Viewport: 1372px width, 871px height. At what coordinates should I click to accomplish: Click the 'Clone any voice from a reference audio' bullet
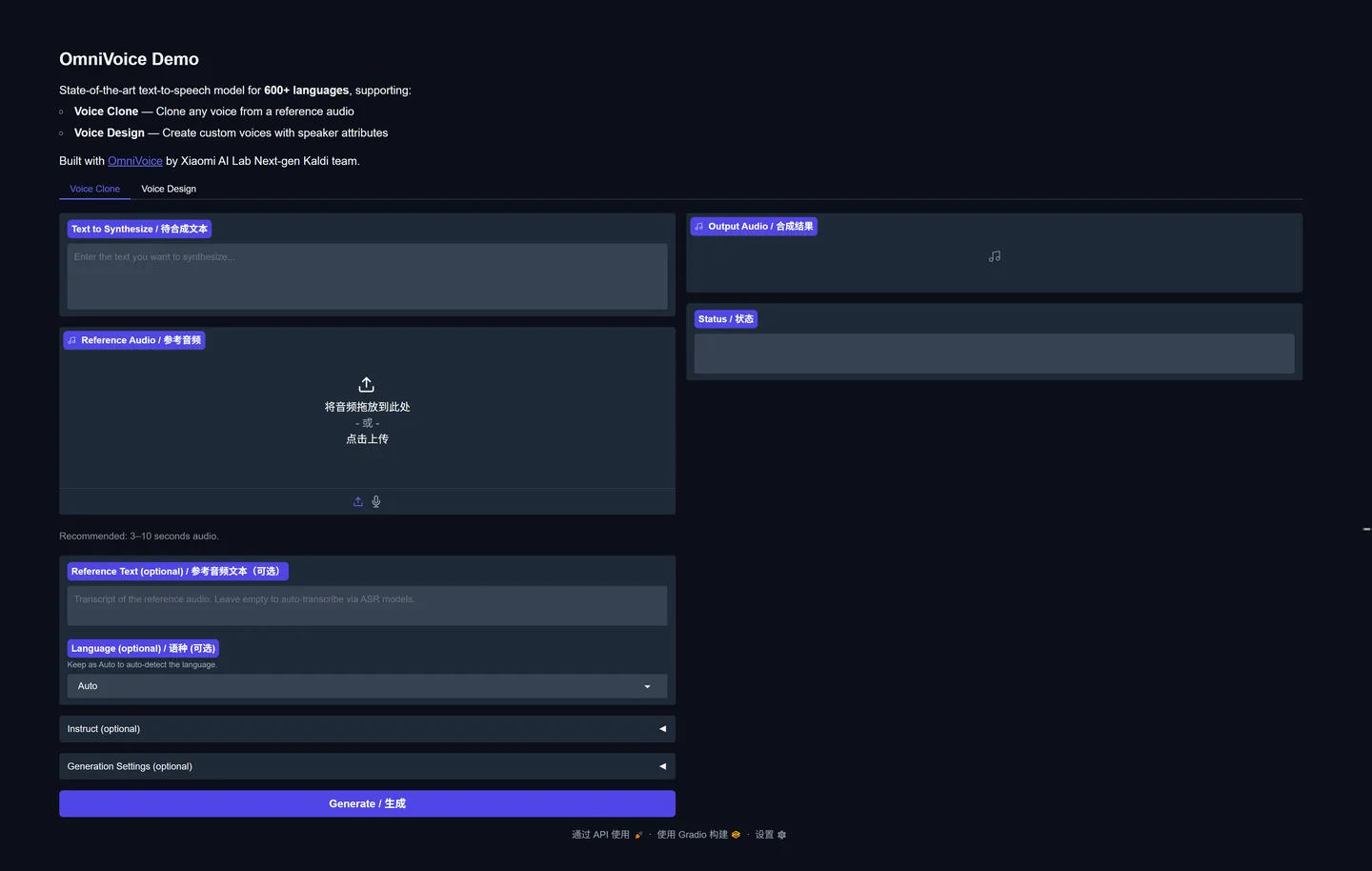pos(214,111)
